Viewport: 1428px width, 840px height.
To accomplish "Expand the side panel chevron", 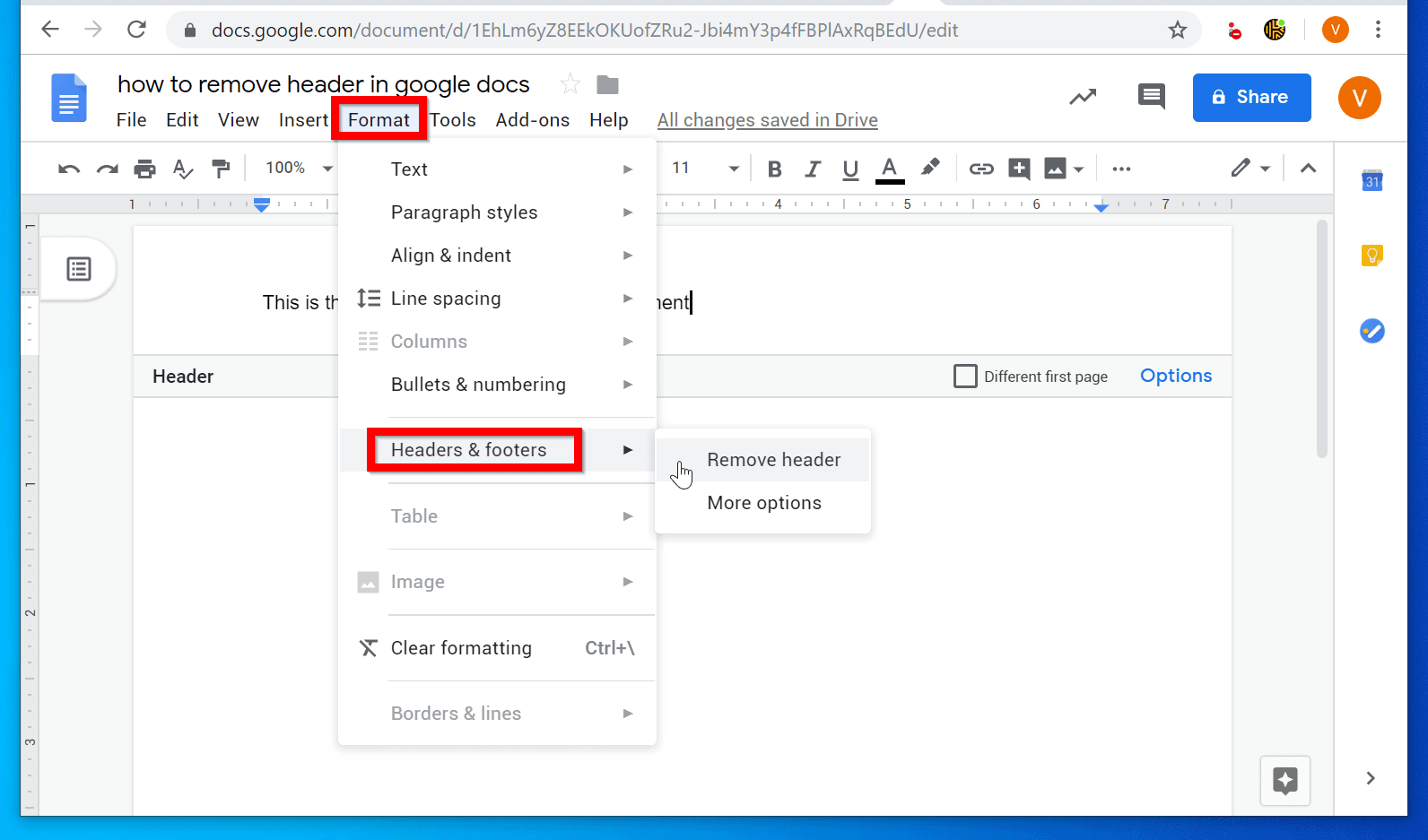I will [x=1371, y=778].
